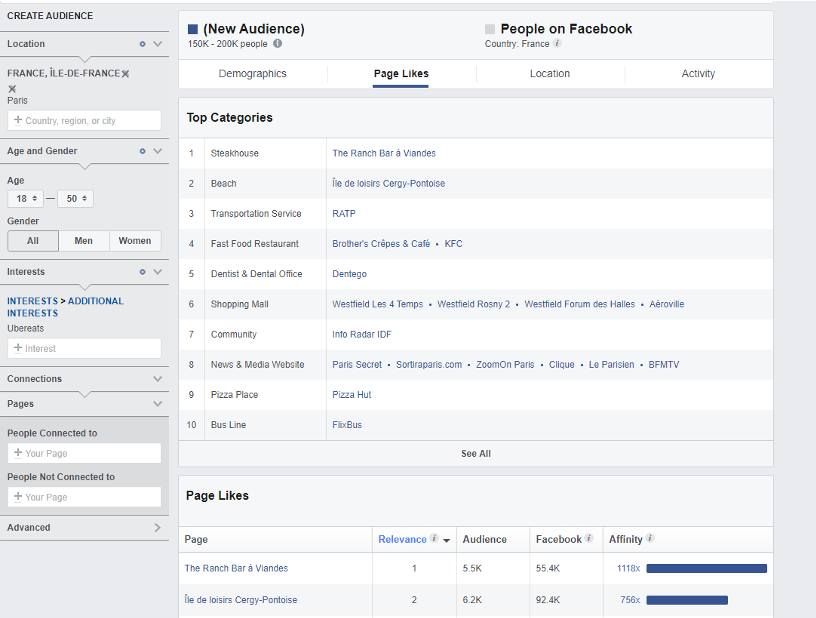Image resolution: width=816 pixels, height=618 pixels.
Task: Open Westfield Les 4 Temps link
Action: pyautogui.click(x=378, y=304)
